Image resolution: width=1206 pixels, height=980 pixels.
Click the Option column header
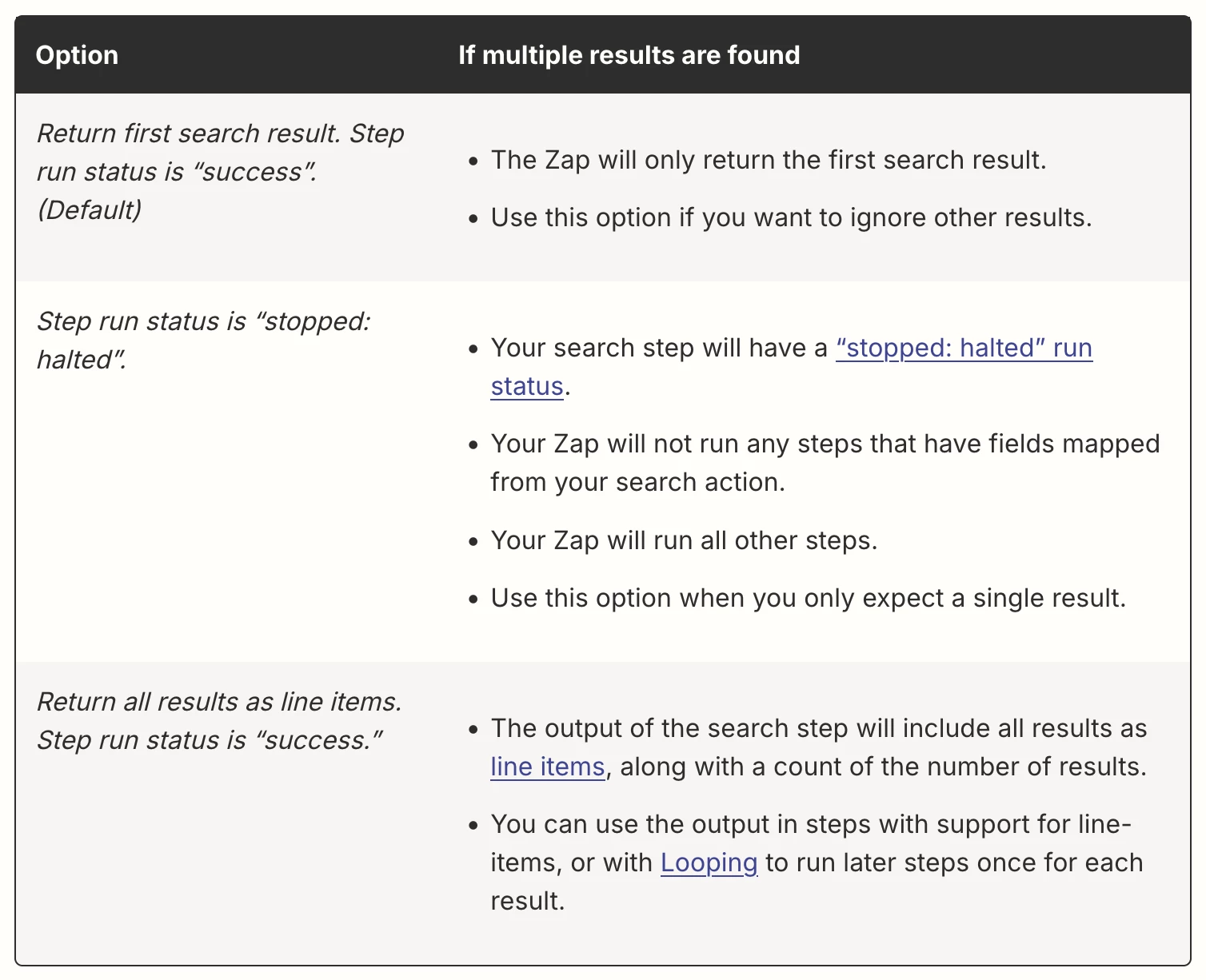tap(77, 55)
